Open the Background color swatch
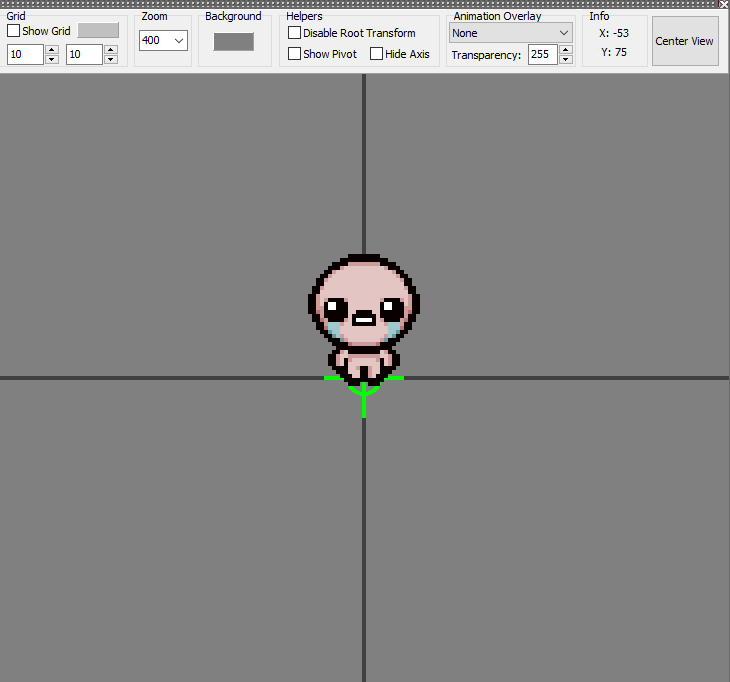The height and width of the screenshot is (682, 730). pyautogui.click(x=234, y=41)
